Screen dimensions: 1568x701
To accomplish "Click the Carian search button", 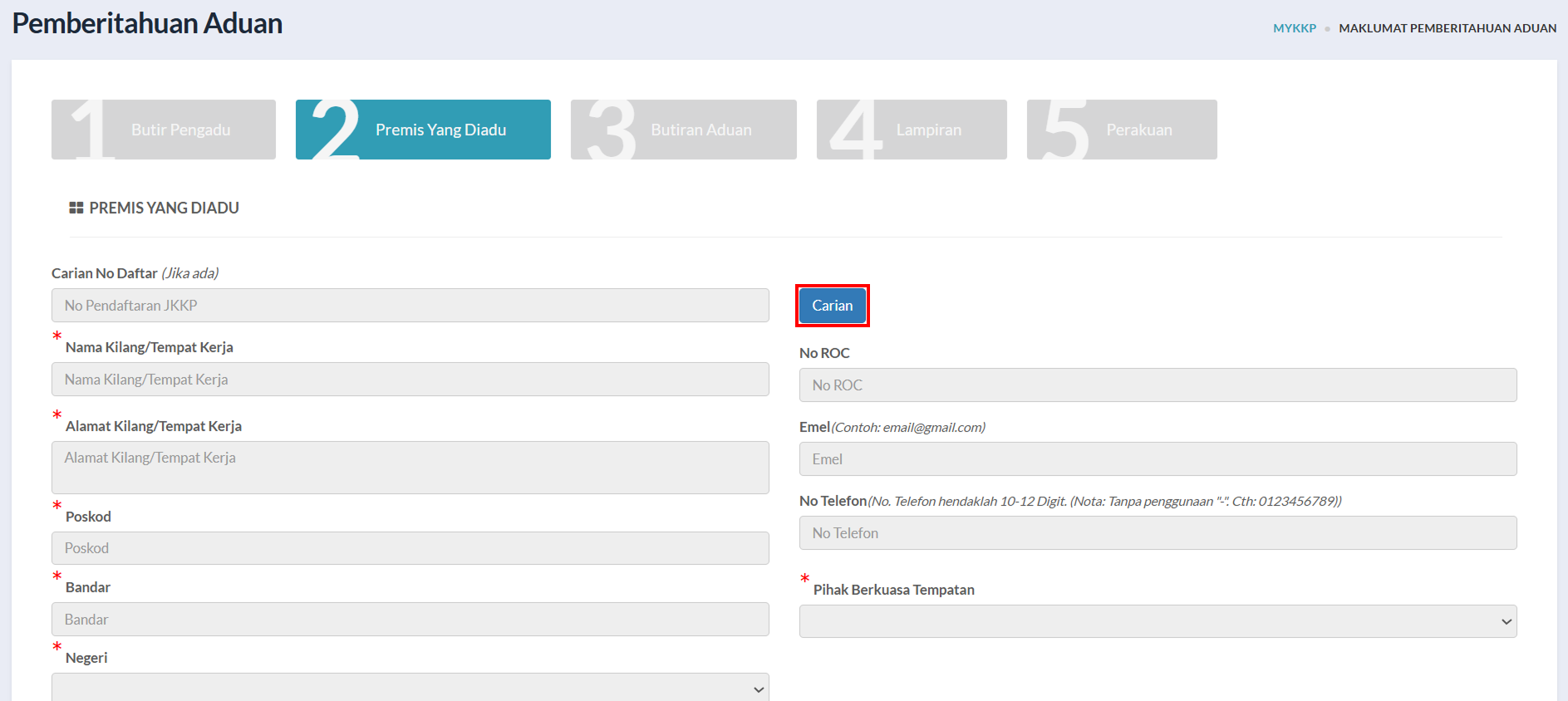I will click(x=833, y=306).
